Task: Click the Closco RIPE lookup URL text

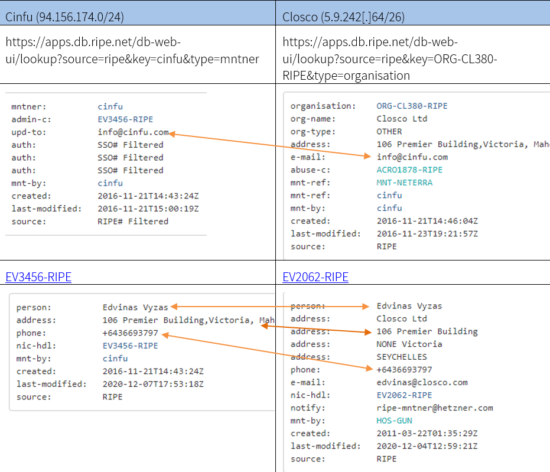Action: pos(390,59)
